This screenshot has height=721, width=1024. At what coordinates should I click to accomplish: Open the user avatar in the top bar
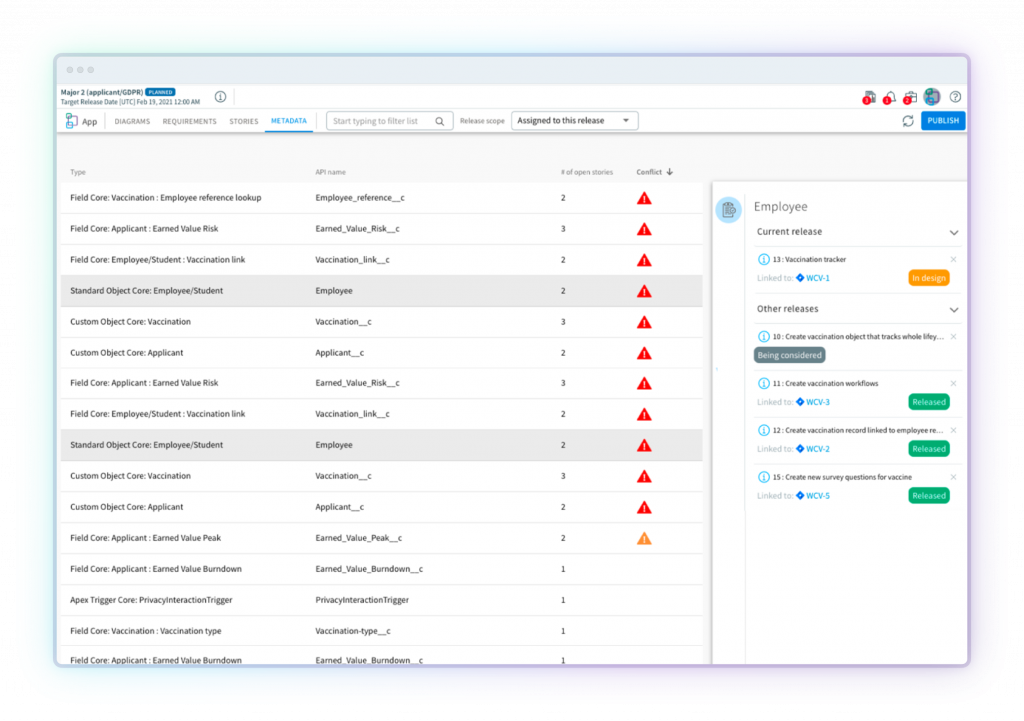pos(932,97)
